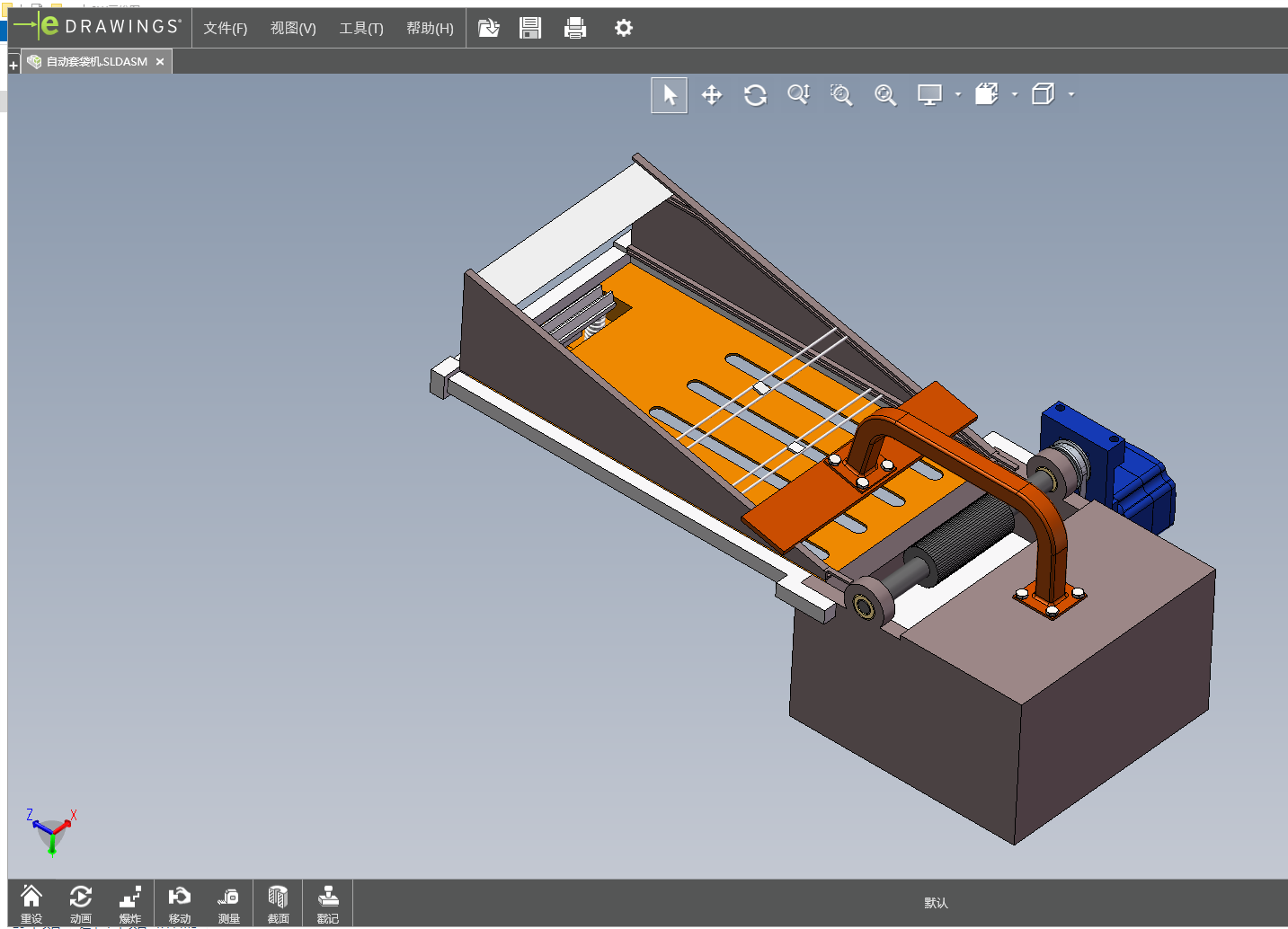
Task: Open the Measure (测量) tool
Action: coord(228,903)
